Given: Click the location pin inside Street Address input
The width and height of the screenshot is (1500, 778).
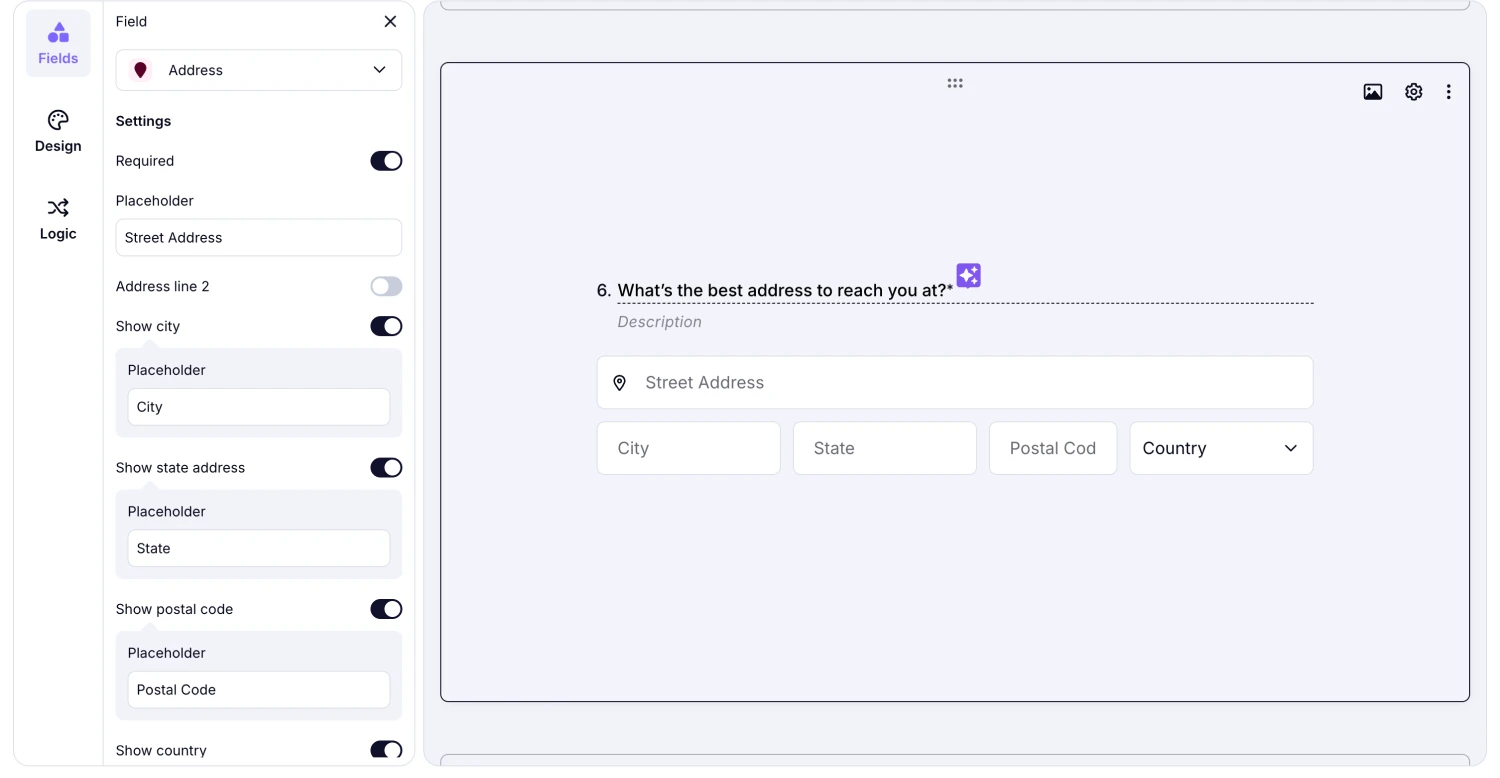Looking at the screenshot, I should click(619, 382).
